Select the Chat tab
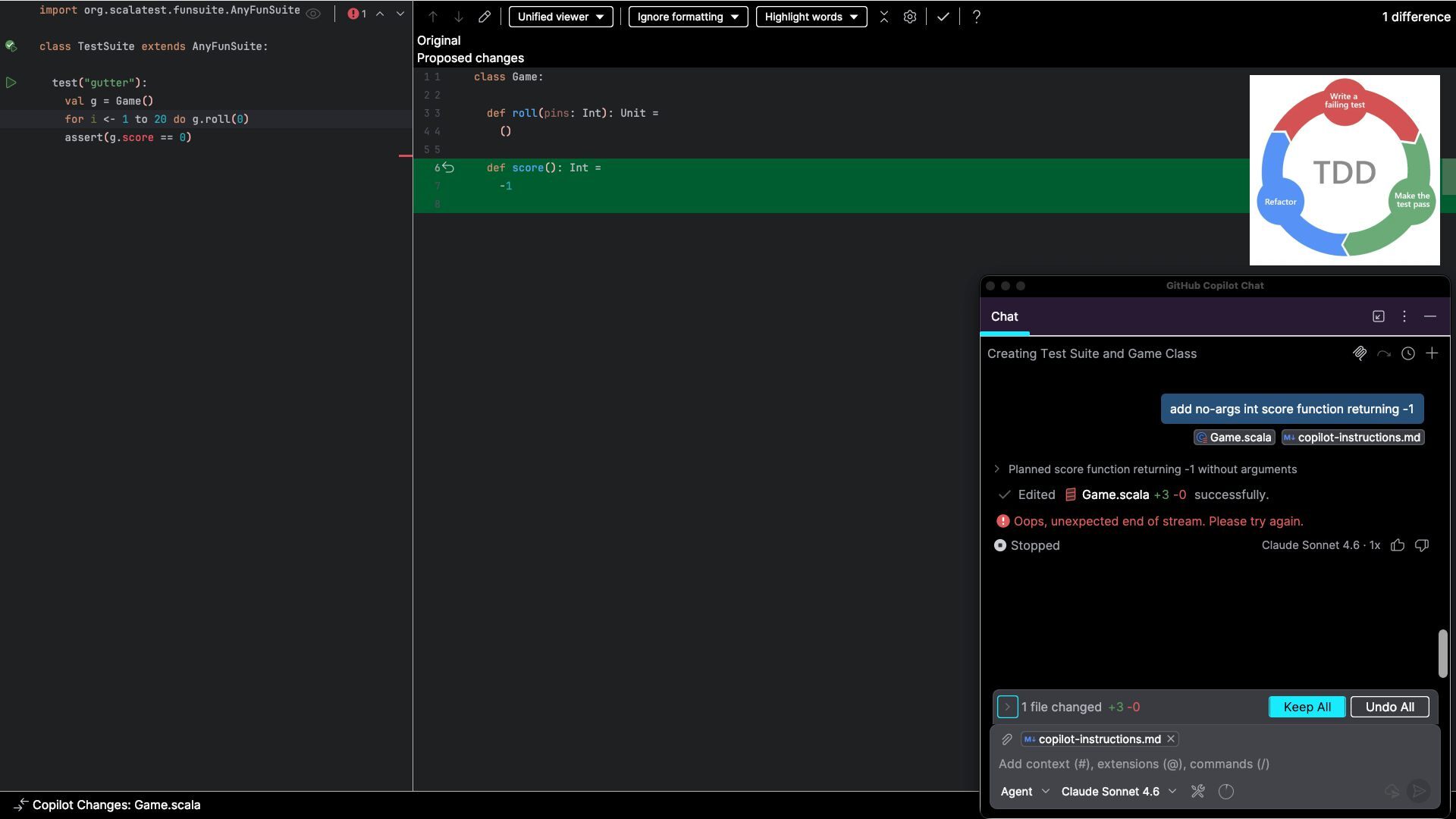 click(1004, 317)
